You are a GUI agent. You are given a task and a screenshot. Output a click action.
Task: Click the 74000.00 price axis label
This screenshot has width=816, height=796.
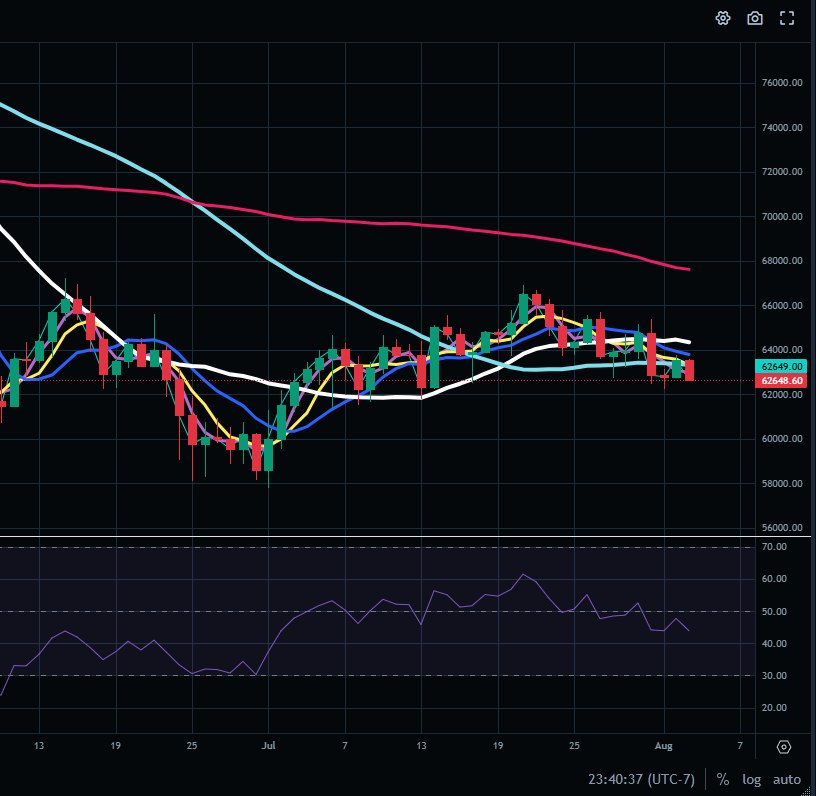click(x=782, y=127)
